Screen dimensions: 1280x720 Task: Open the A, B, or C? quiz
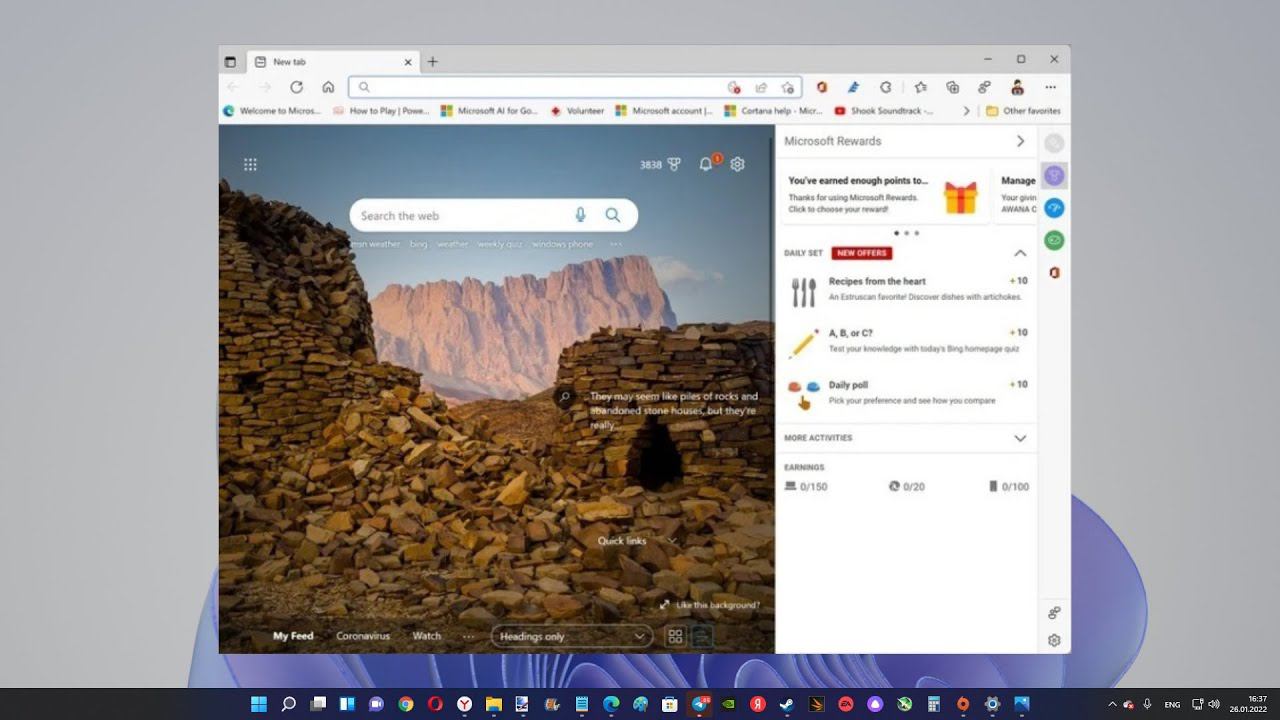[908, 342]
